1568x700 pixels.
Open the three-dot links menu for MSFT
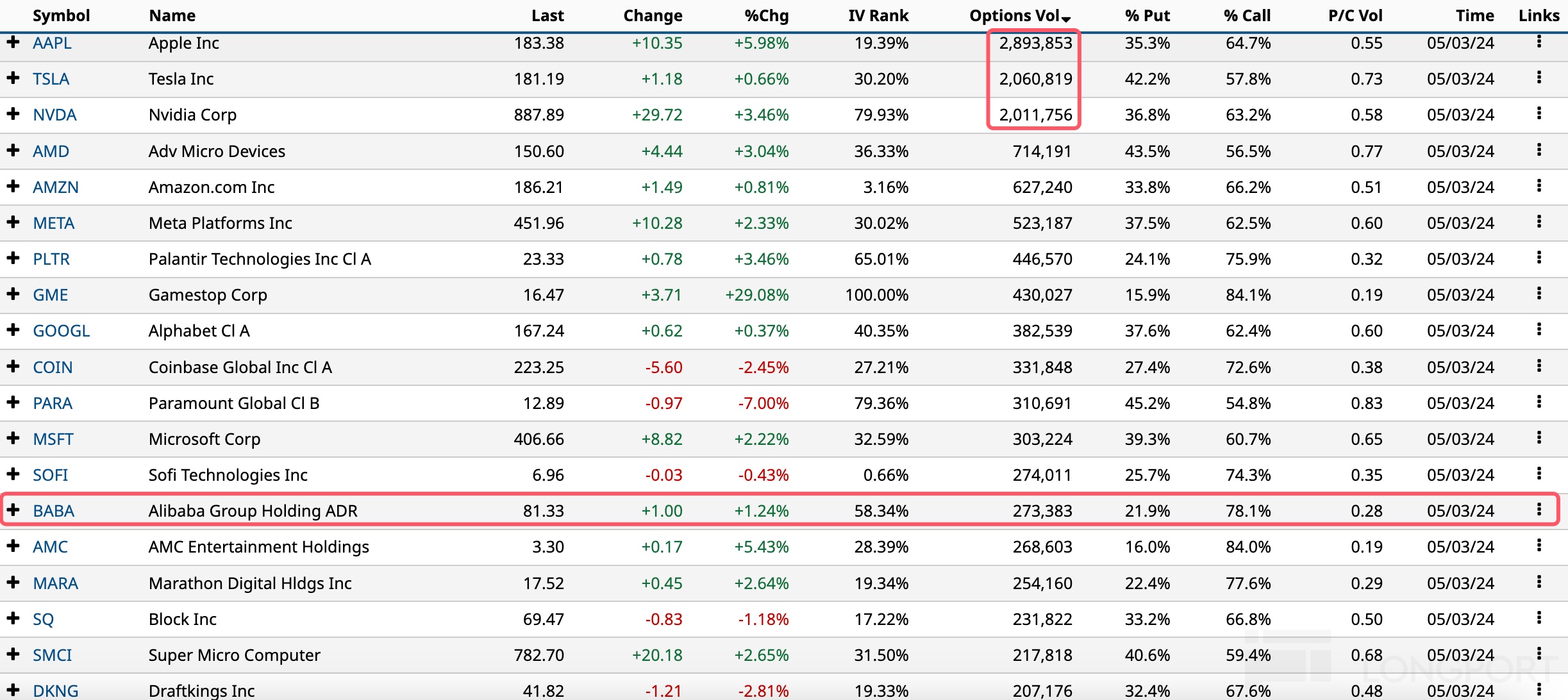point(1539,438)
